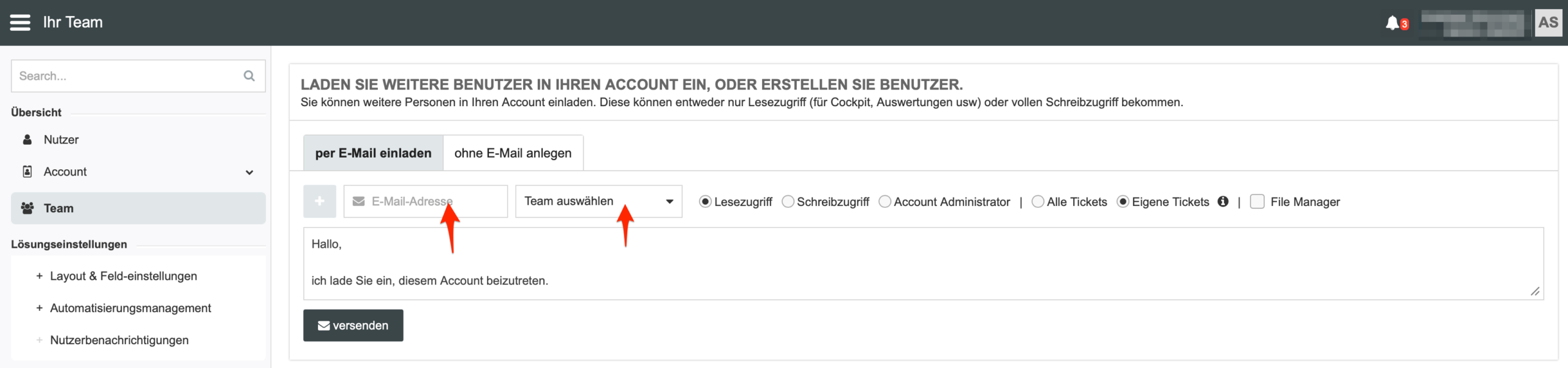The width and height of the screenshot is (1568, 368).
Task: Click the versenden button
Action: (353, 325)
